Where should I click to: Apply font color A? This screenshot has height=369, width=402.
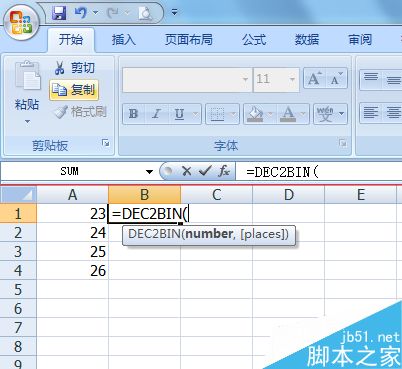(x=288, y=114)
